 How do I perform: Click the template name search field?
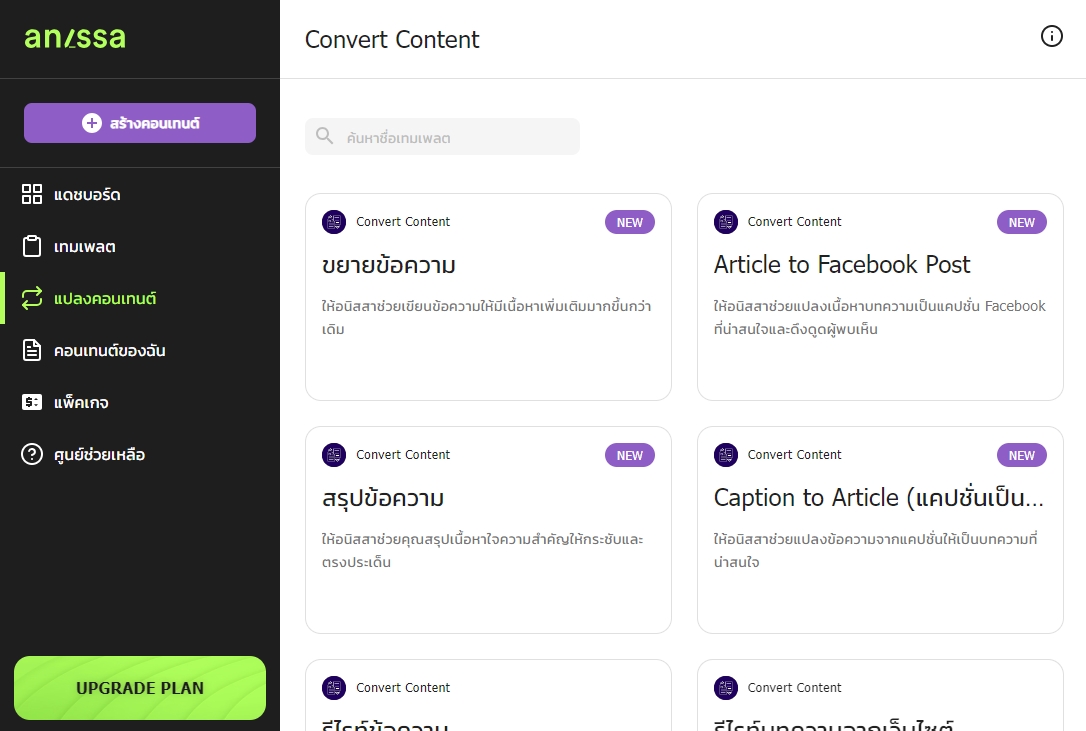(443, 136)
